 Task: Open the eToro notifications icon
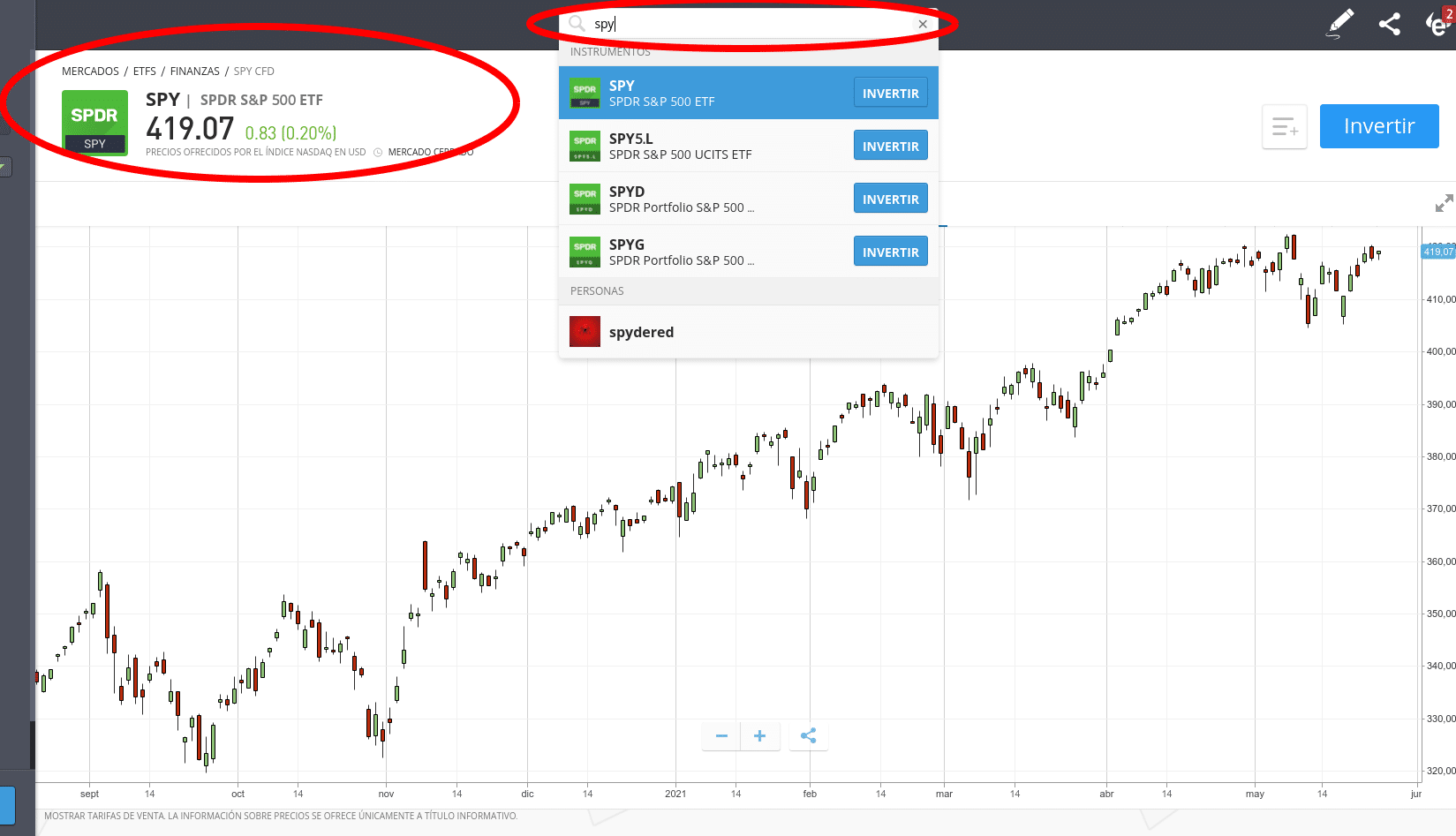1437,24
